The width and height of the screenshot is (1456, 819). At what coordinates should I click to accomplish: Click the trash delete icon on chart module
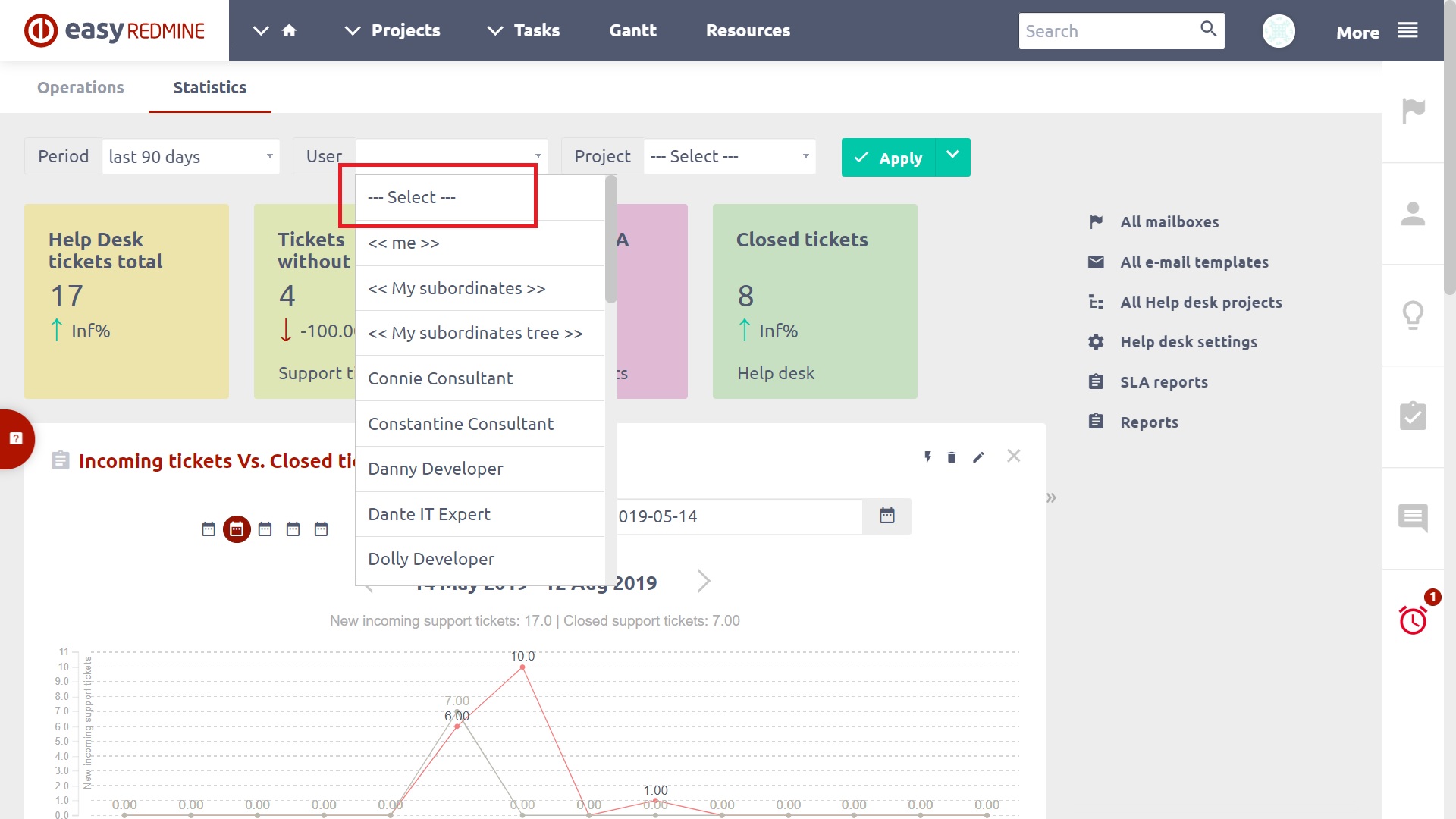pos(952,457)
